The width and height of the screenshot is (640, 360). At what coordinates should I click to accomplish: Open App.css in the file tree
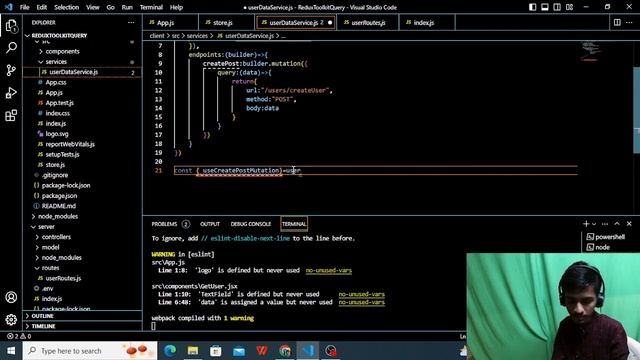(56, 82)
